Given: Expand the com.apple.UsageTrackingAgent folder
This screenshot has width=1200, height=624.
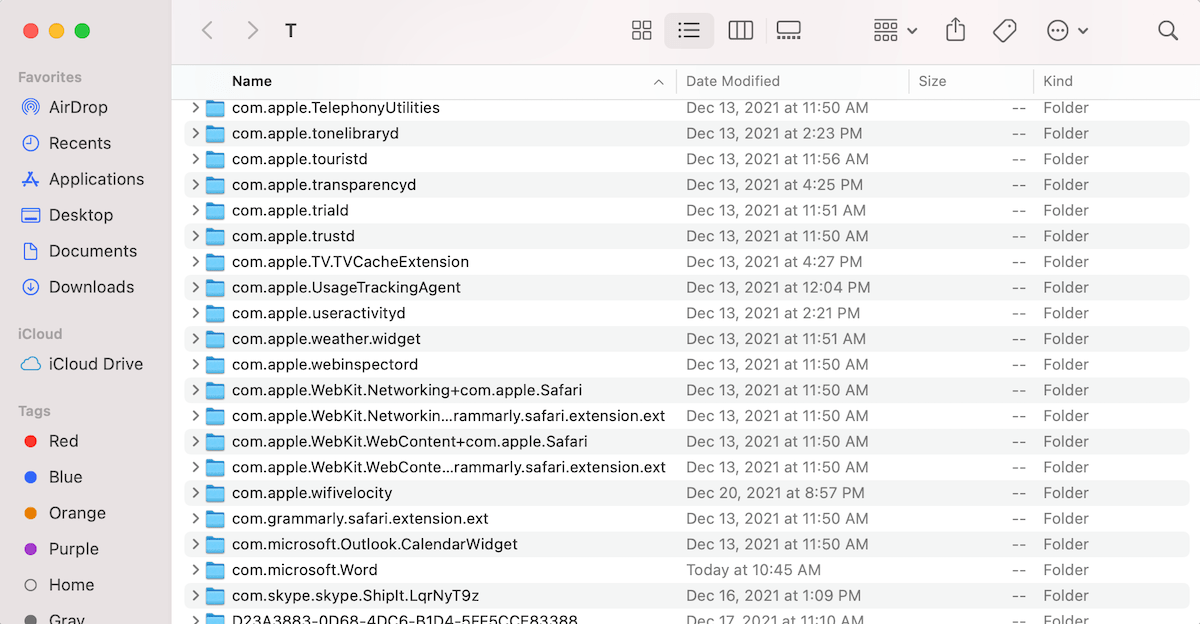Looking at the screenshot, I should pyautogui.click(x=195, y=287).
